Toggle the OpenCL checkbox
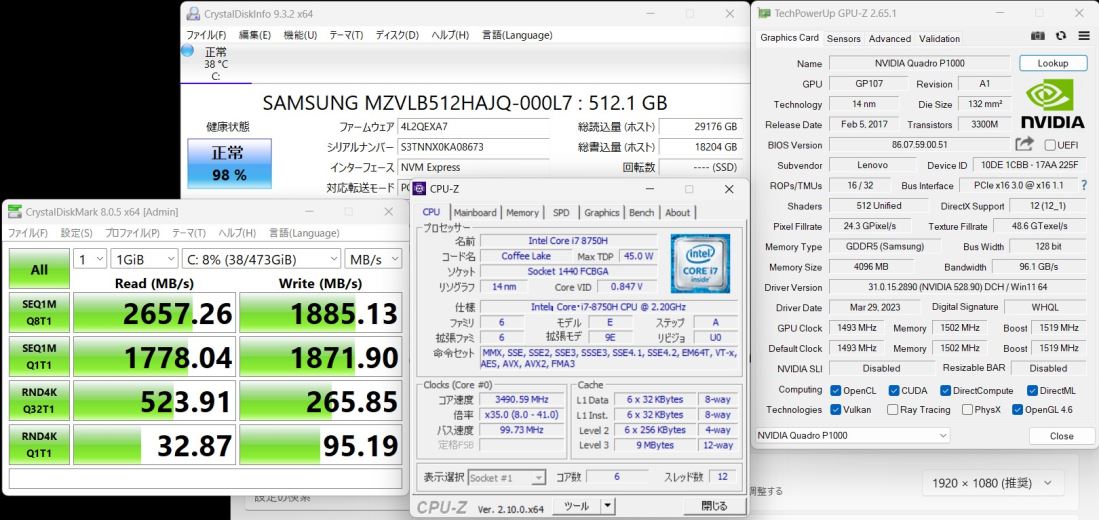The image size is (1099, 520). tap(835, 390)
